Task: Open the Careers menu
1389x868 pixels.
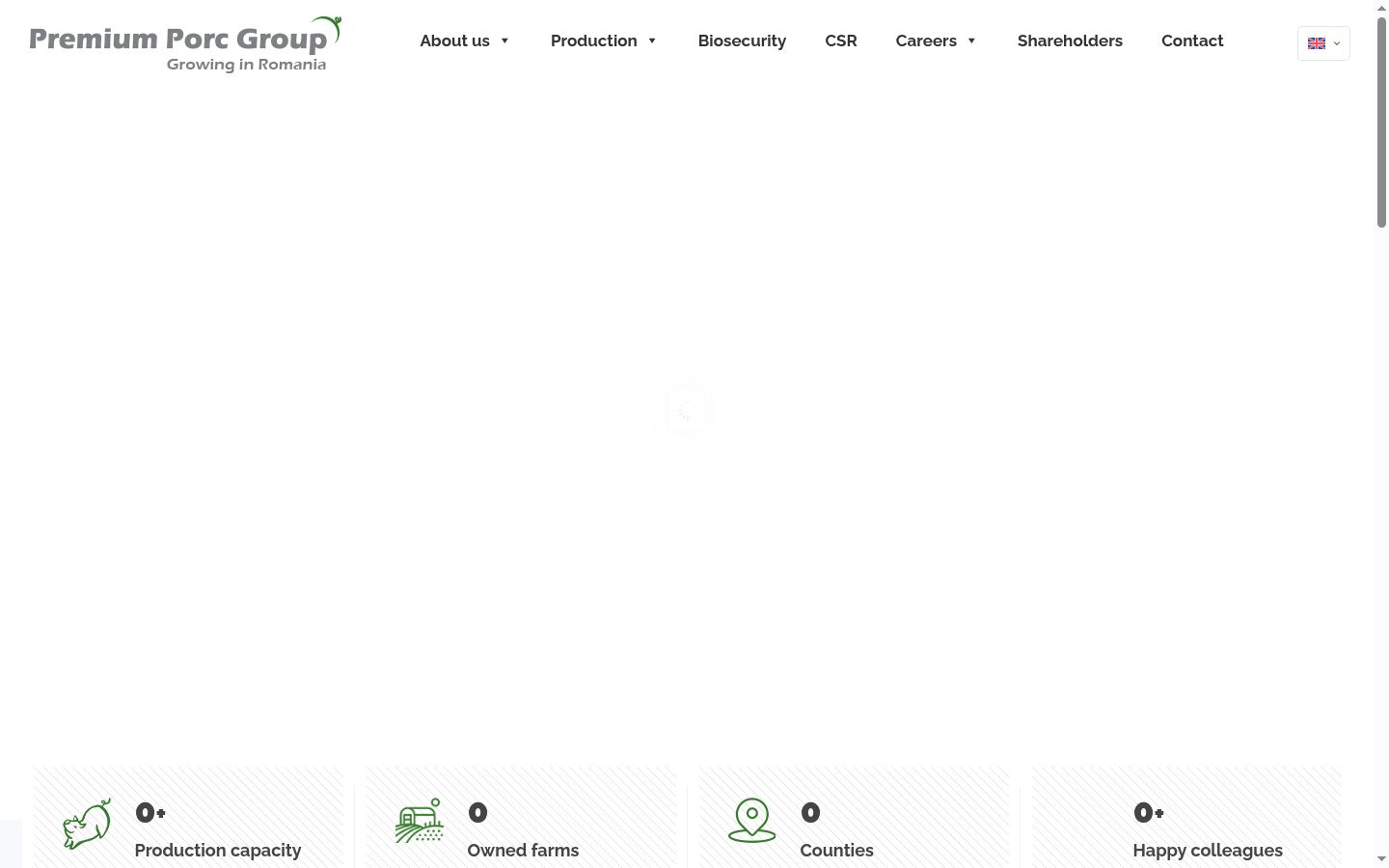Action: (x=926, y=41)
